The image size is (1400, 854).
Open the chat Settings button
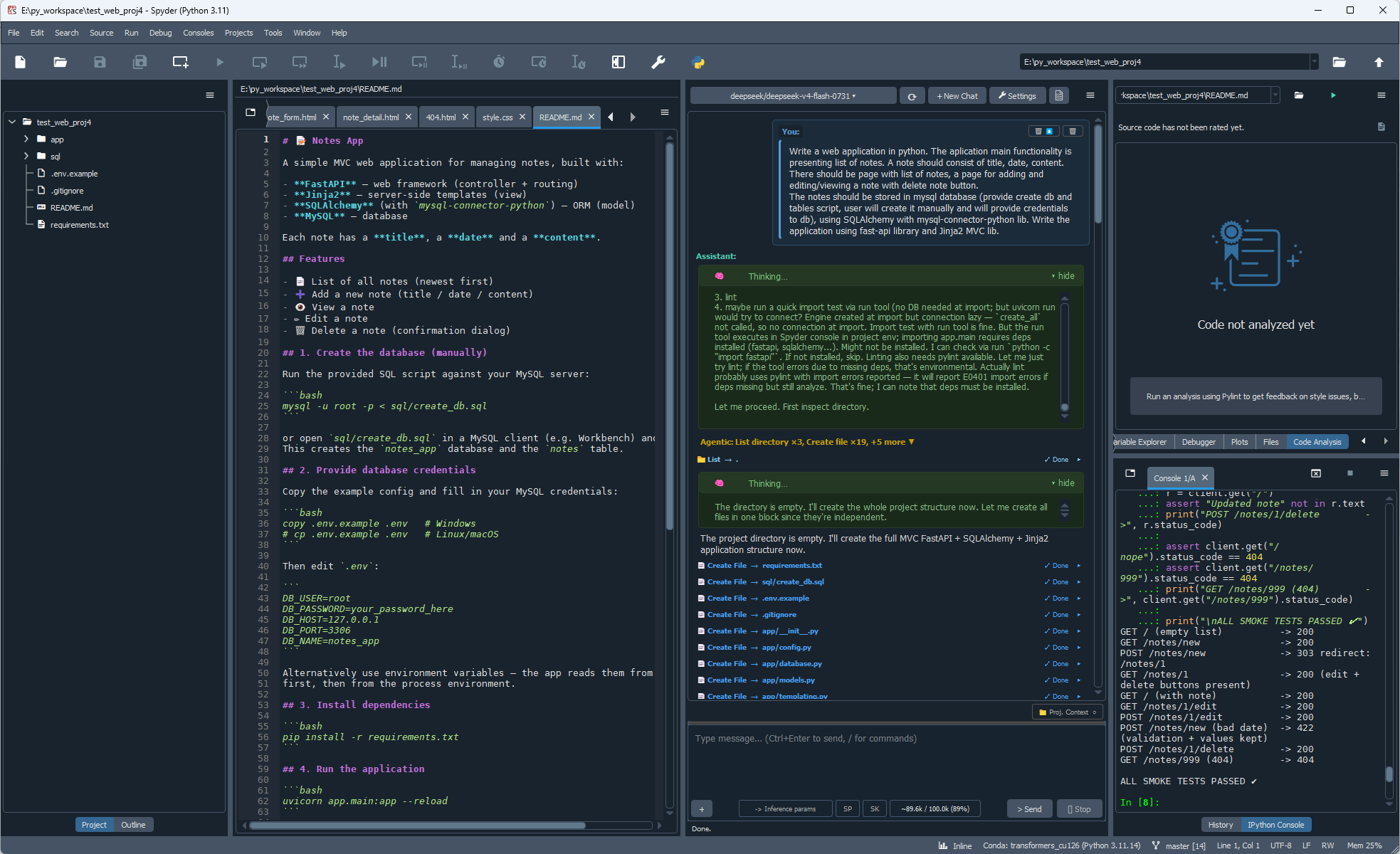tap(1017, 96)
